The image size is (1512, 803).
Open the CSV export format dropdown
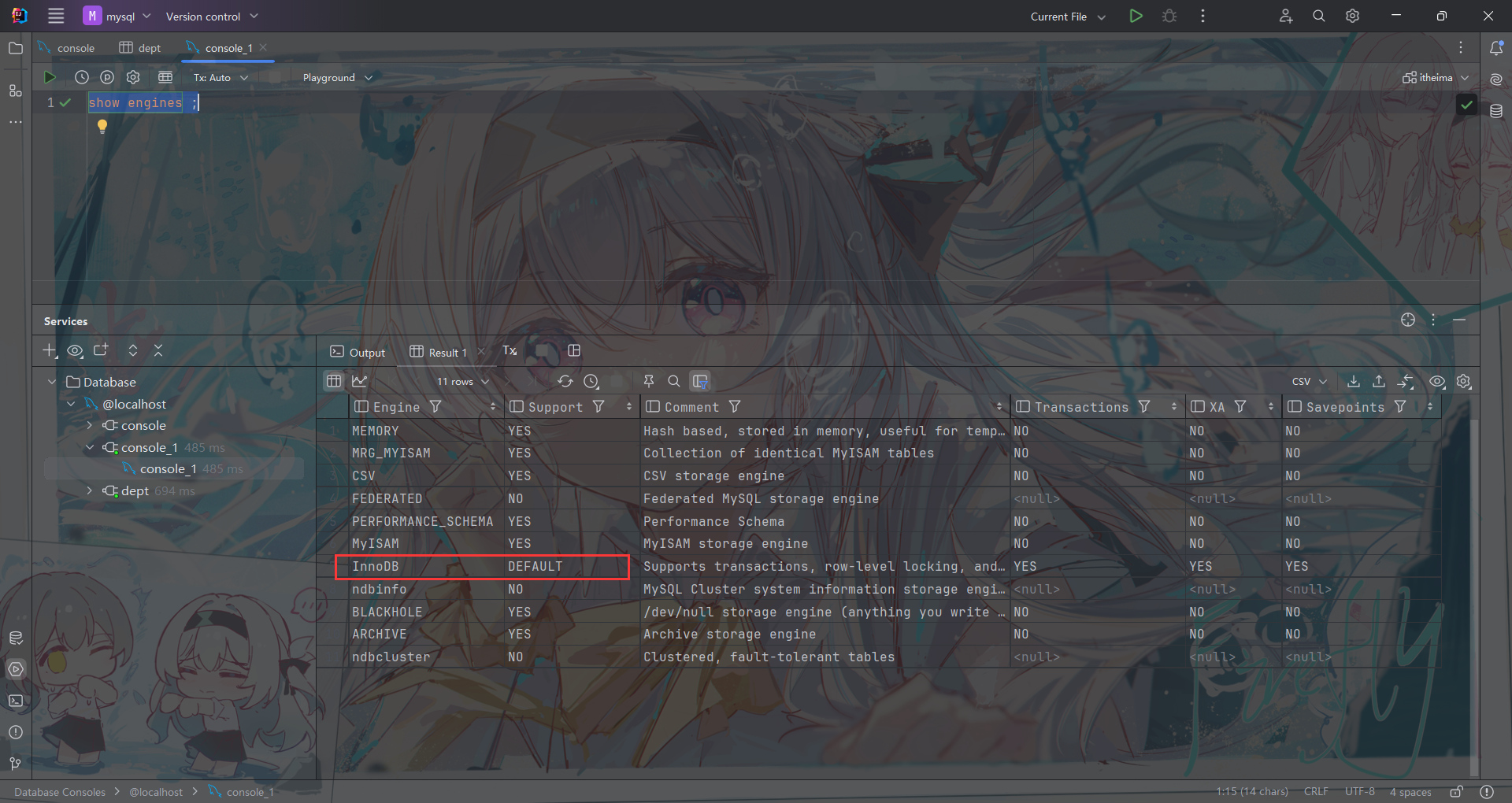[1310, 381]
